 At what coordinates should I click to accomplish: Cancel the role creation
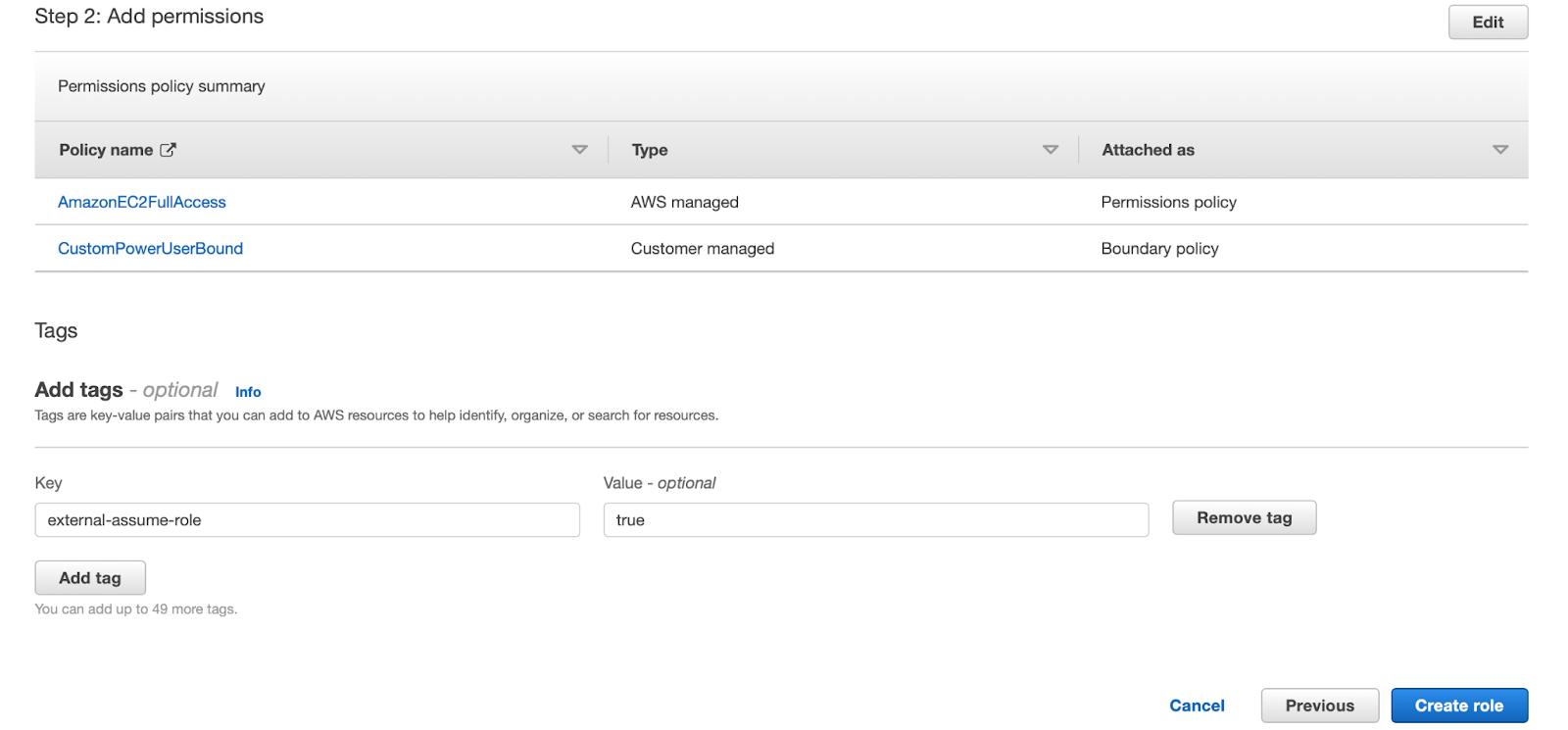[1197, 706]
